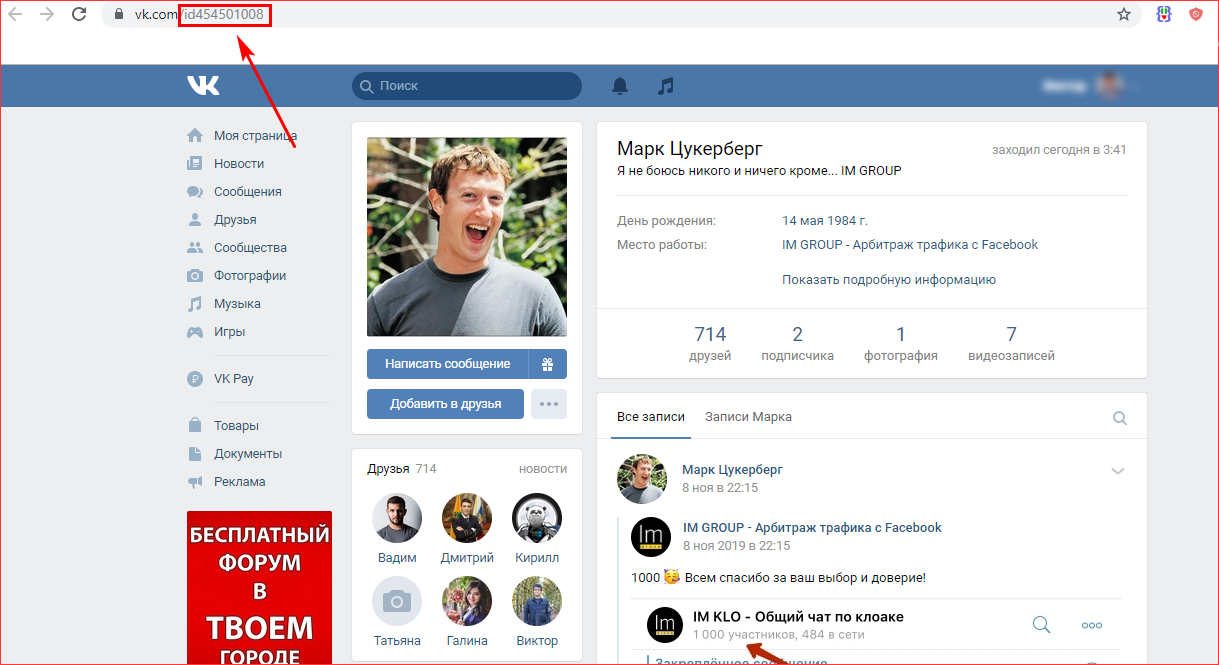Switch to Записи Марка tab
This screenshot has height=665, width=1219.
748,417
